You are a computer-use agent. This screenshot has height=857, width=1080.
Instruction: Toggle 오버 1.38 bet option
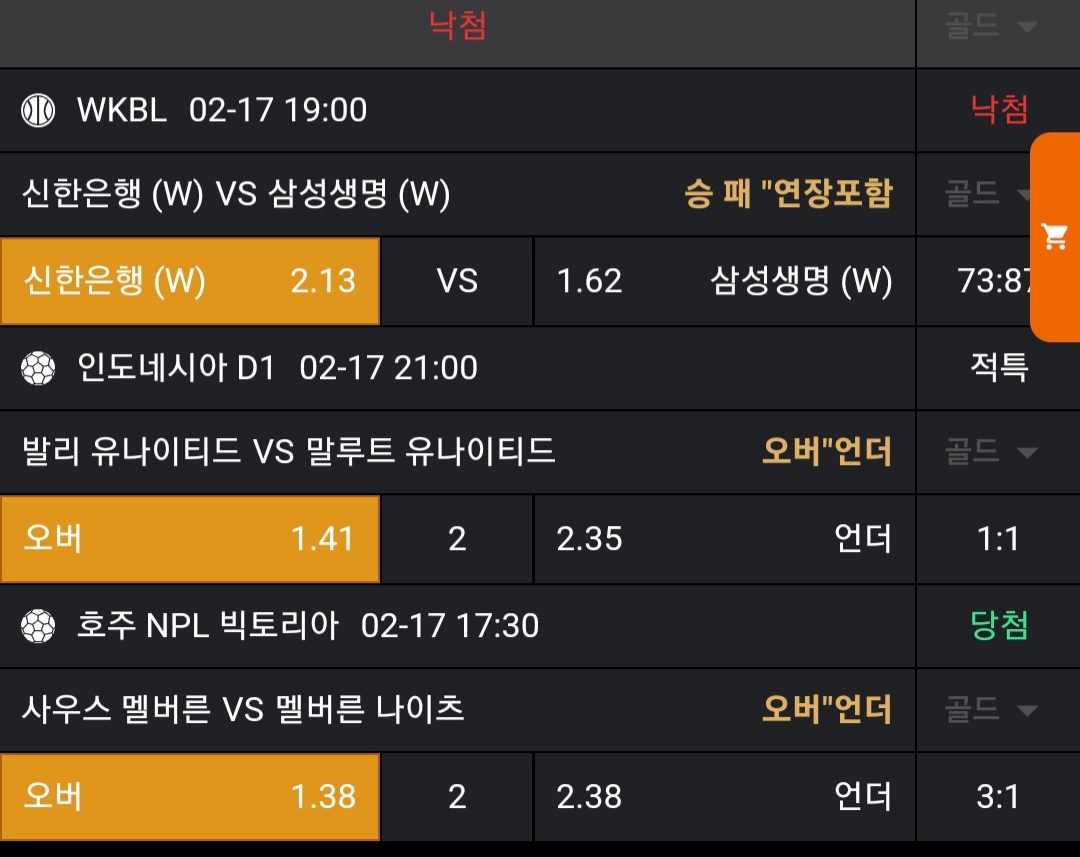(190, 797)
